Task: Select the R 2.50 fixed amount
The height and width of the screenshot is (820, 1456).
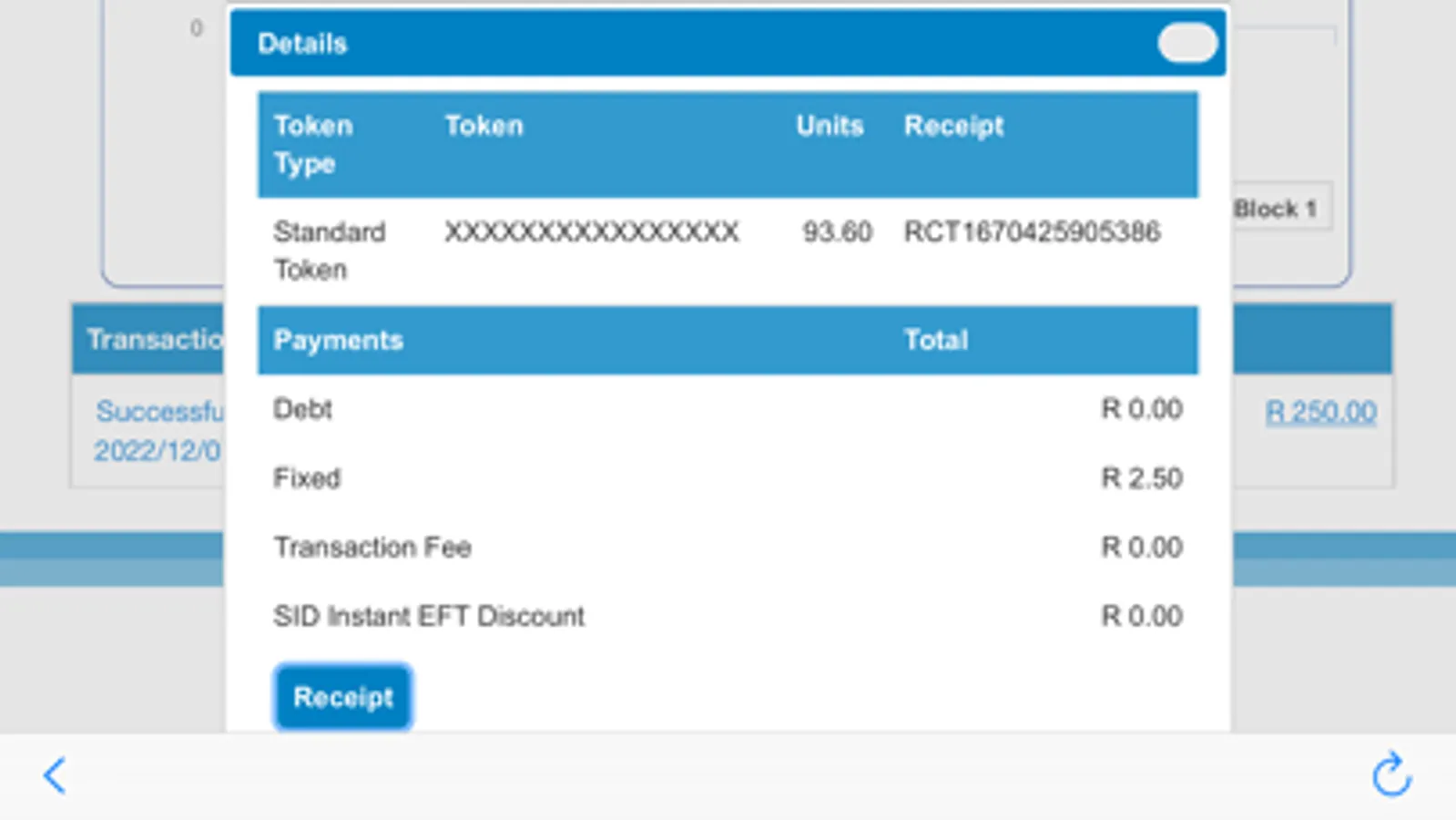Action: coord(1142,478)
